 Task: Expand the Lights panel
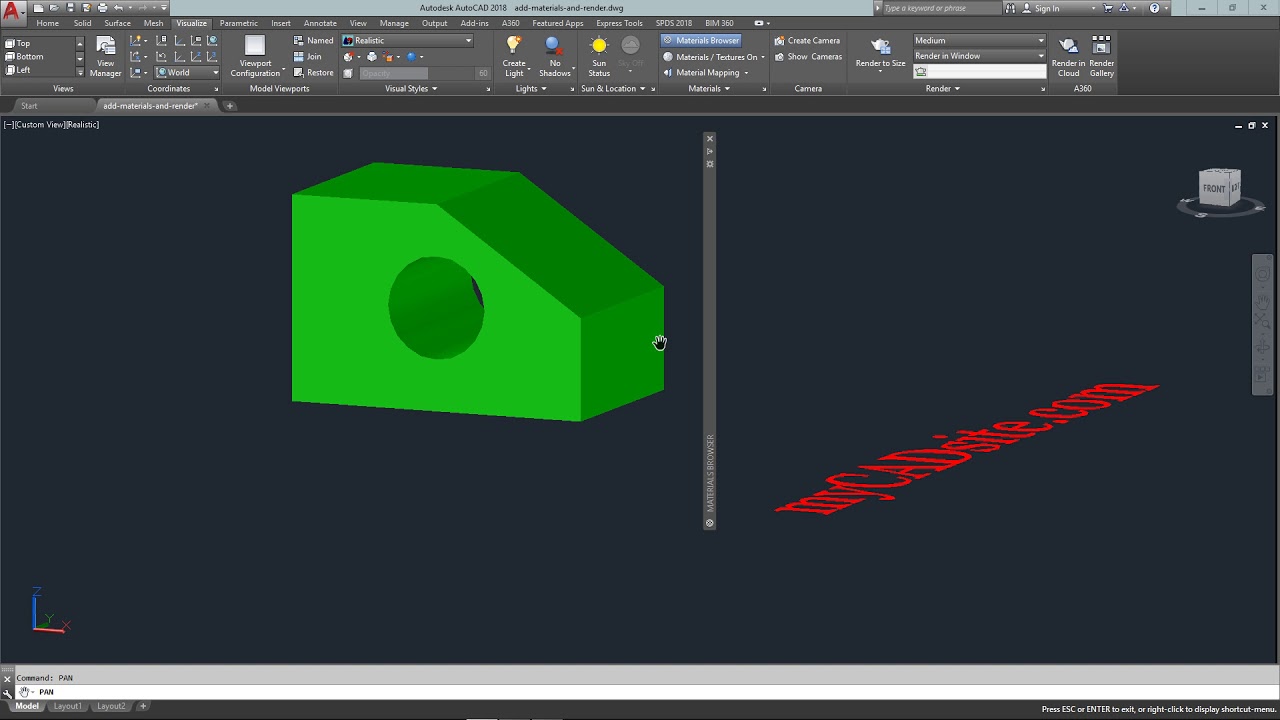tap(530, 88)
